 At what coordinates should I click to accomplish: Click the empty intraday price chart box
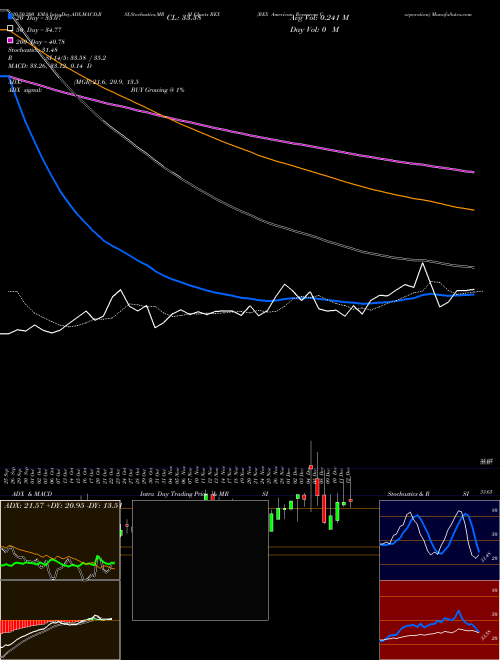[x=200, y=560]
